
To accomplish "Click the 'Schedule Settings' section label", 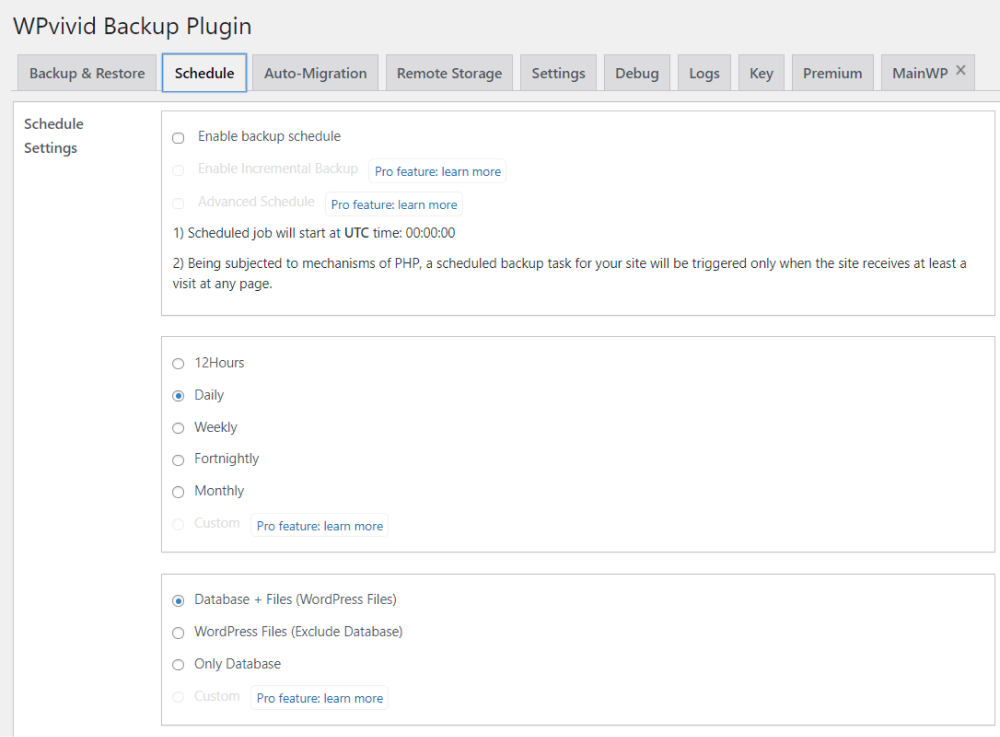I will tap(54, 136).
